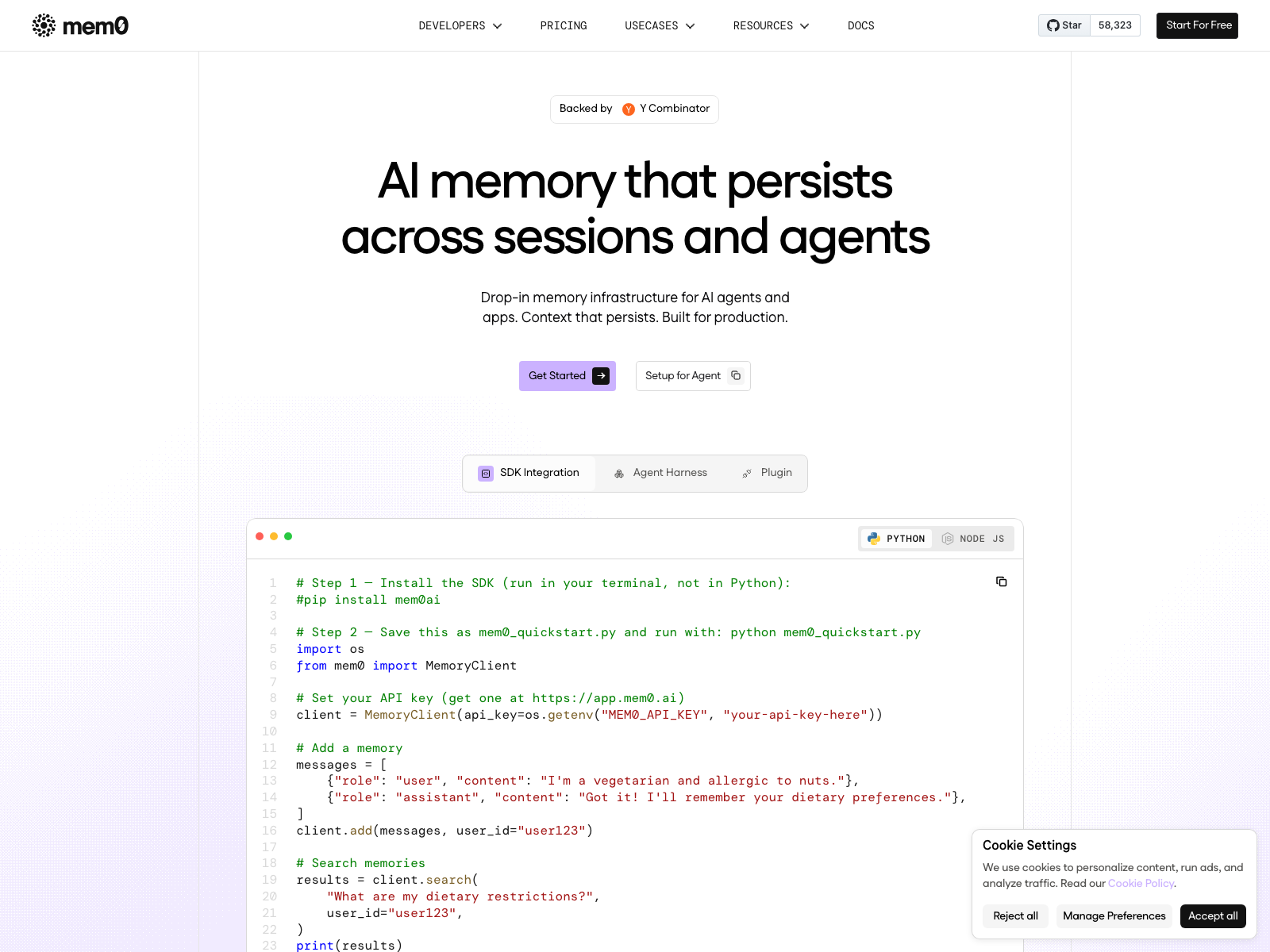This screenshot has height=952, width=1270.
Task: Click the Setup for Agent button
Action: click(x=693, y=376)
